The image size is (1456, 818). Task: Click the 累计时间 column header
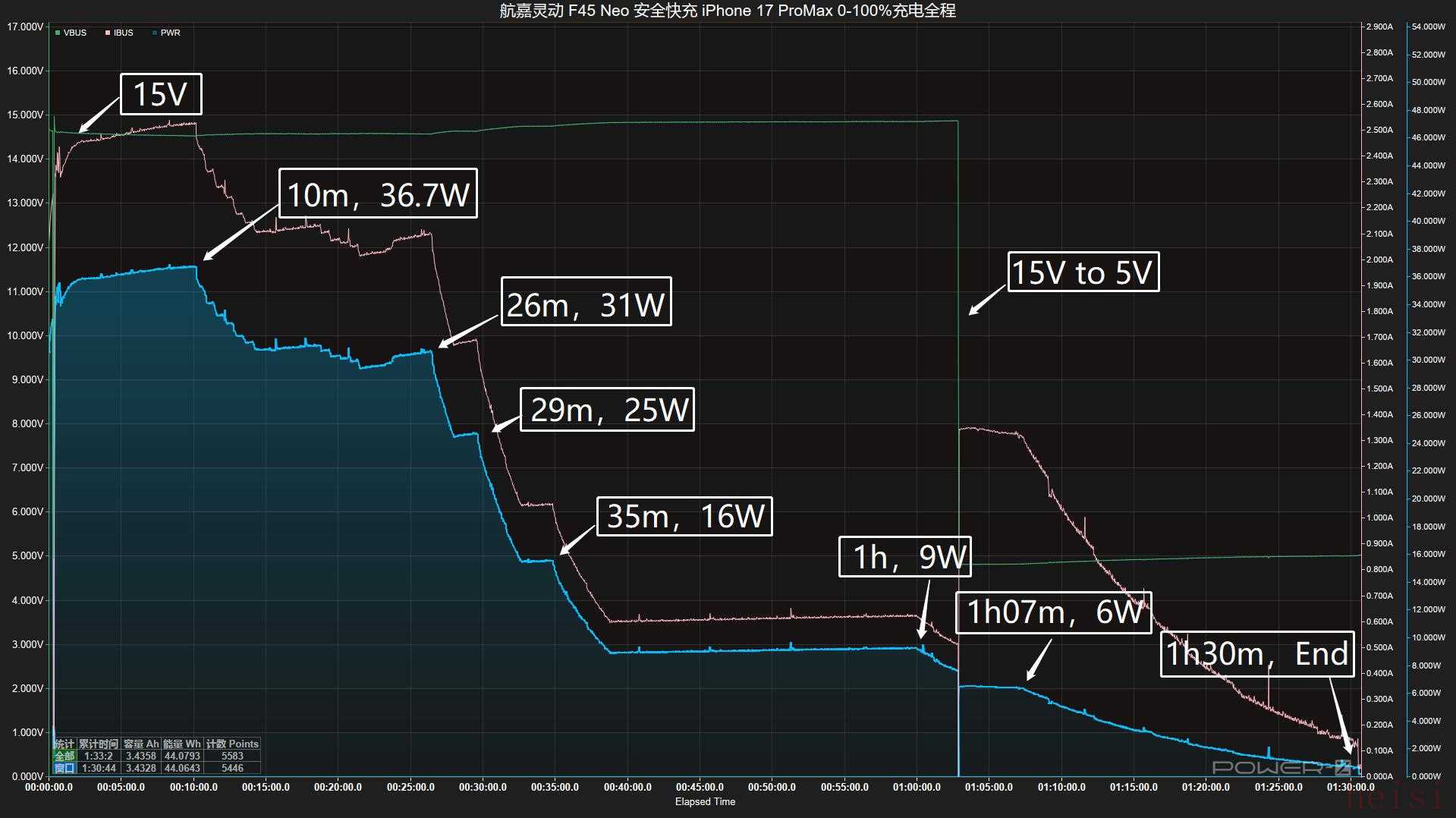(99, 744)
